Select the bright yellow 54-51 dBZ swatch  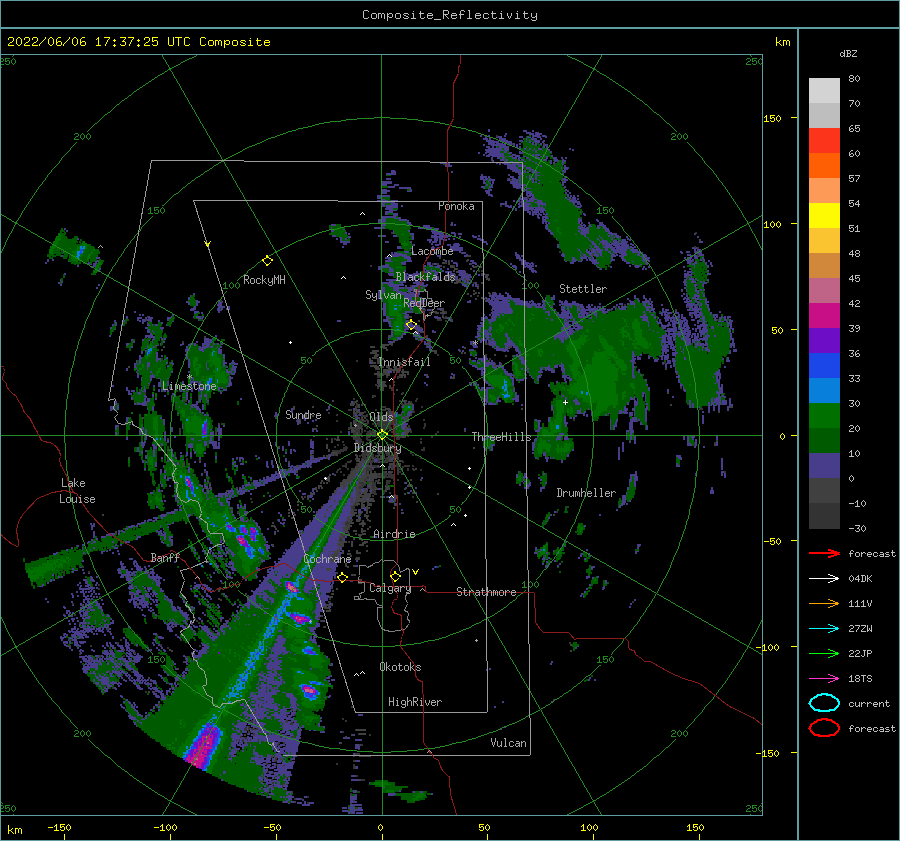point(824,216)
